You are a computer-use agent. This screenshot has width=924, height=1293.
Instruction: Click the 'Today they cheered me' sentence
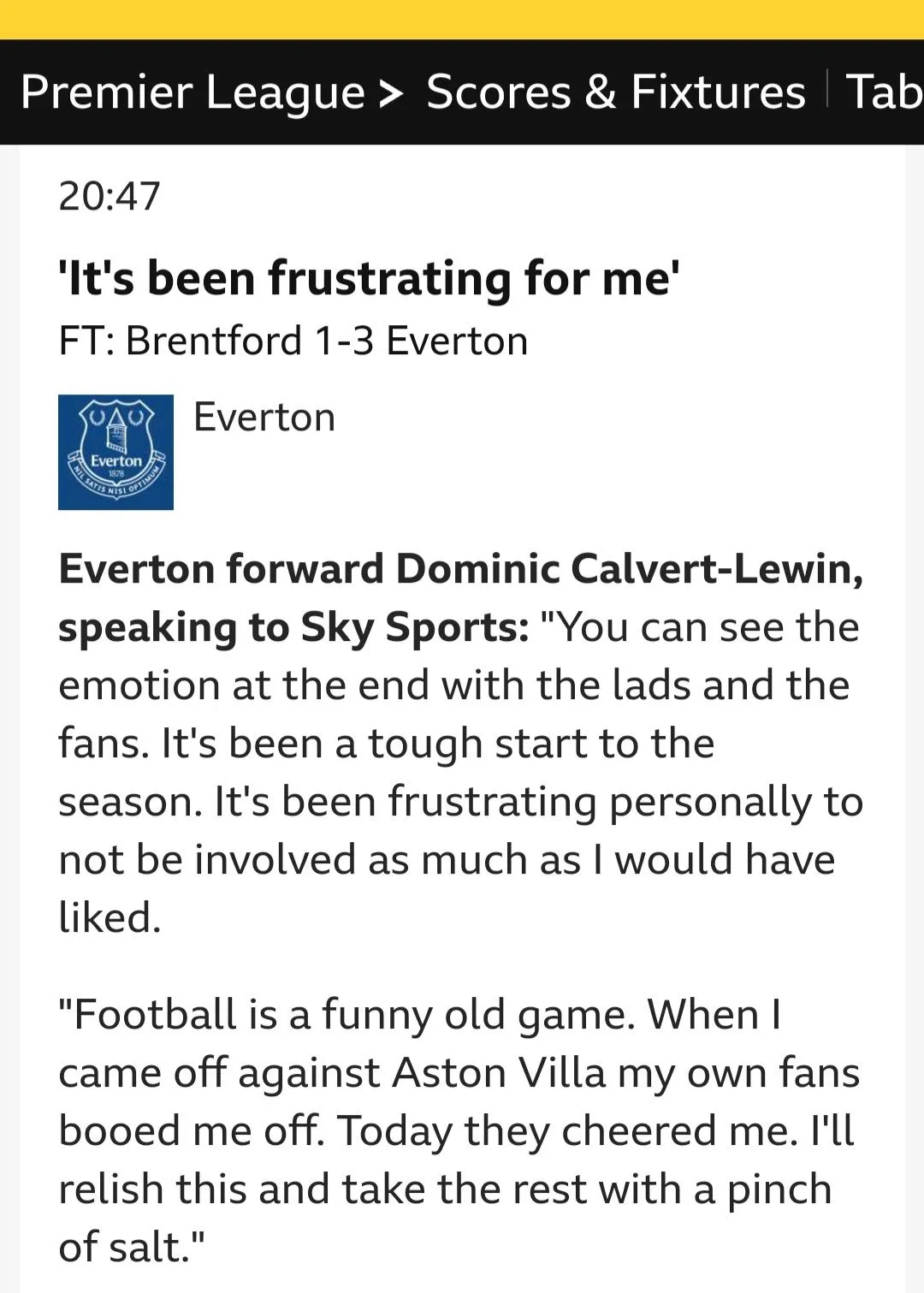570,1131
